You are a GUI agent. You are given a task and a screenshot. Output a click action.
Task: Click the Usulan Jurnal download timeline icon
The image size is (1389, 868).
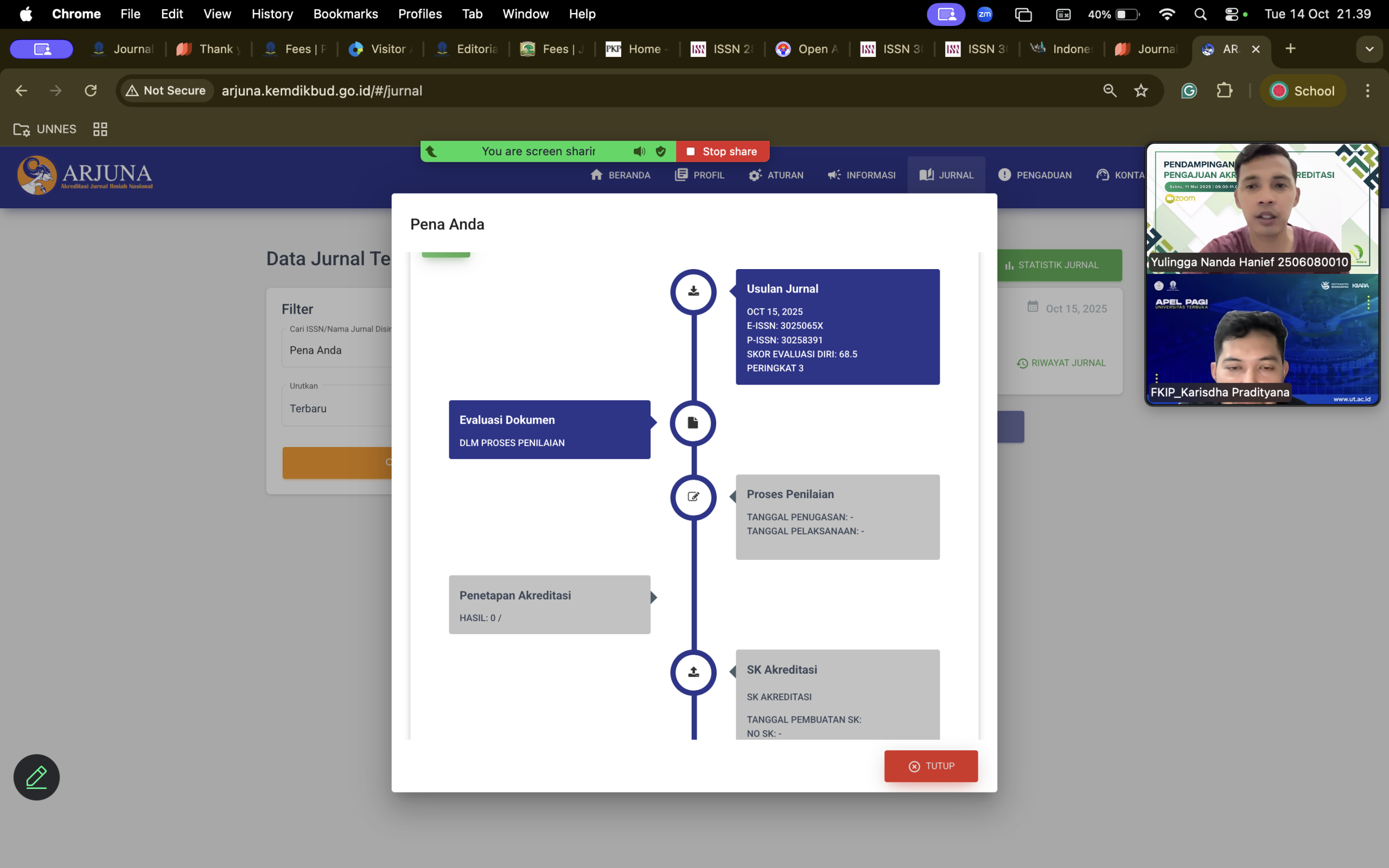(x=693, y=292)
